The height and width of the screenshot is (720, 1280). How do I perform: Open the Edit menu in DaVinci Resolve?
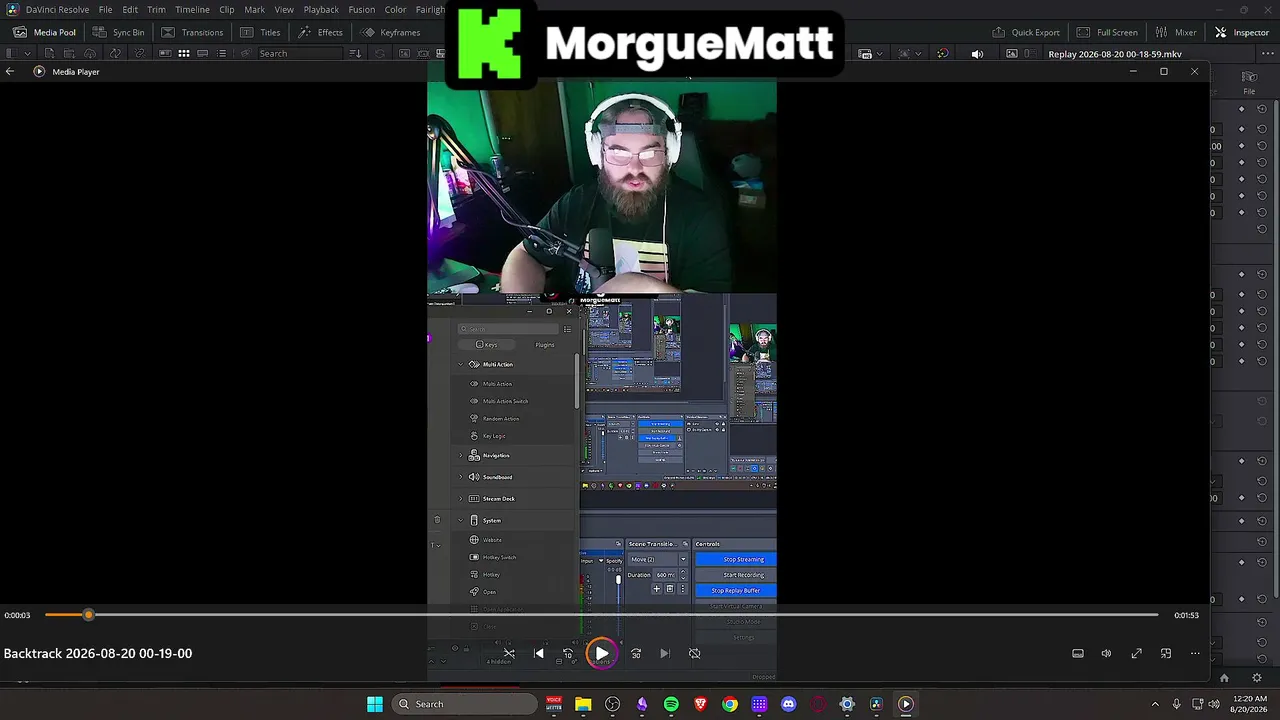(130, 10)
